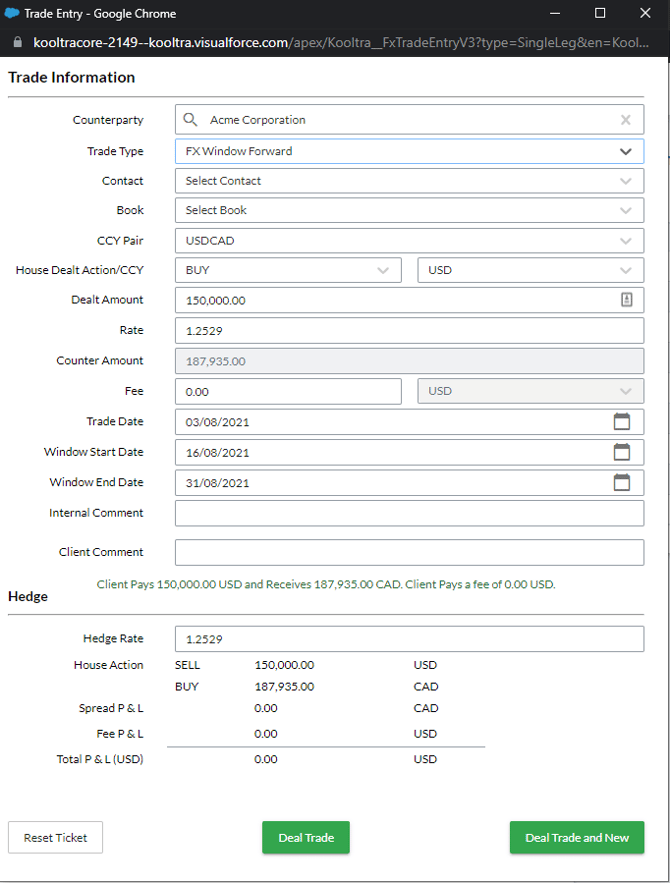Image resolution: width=670 pixels, height=883 pixels.
Task: Click into the Hedge Rate field
Action: 409,639
